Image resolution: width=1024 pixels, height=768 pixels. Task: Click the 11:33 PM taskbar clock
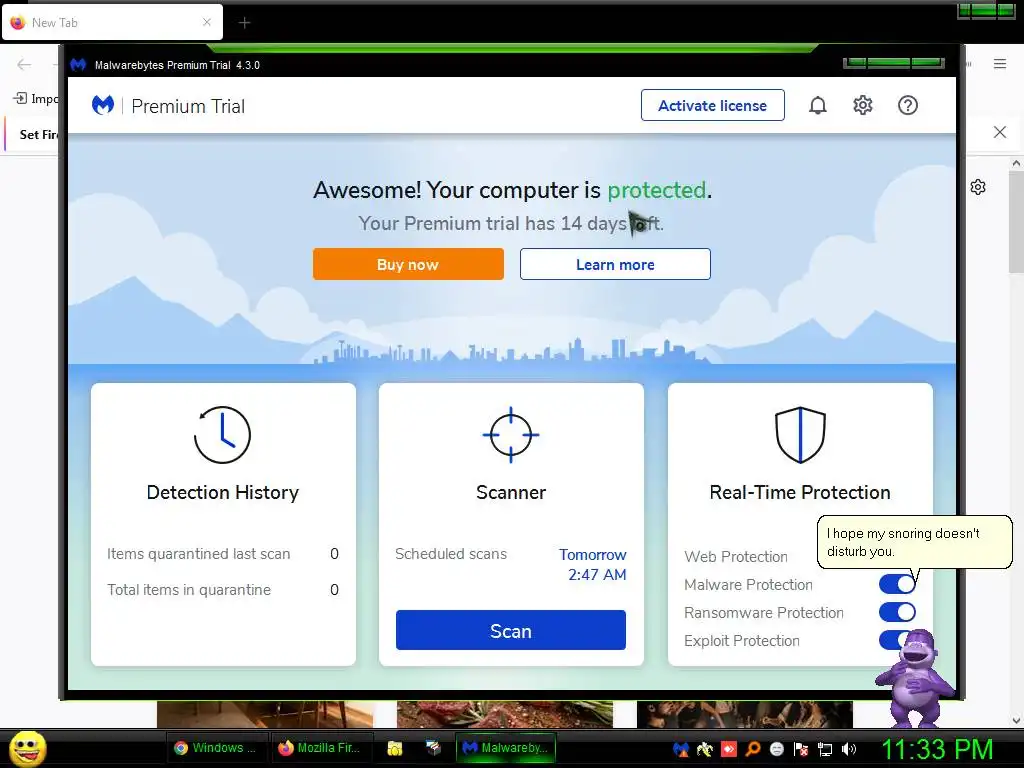[937, 749]
